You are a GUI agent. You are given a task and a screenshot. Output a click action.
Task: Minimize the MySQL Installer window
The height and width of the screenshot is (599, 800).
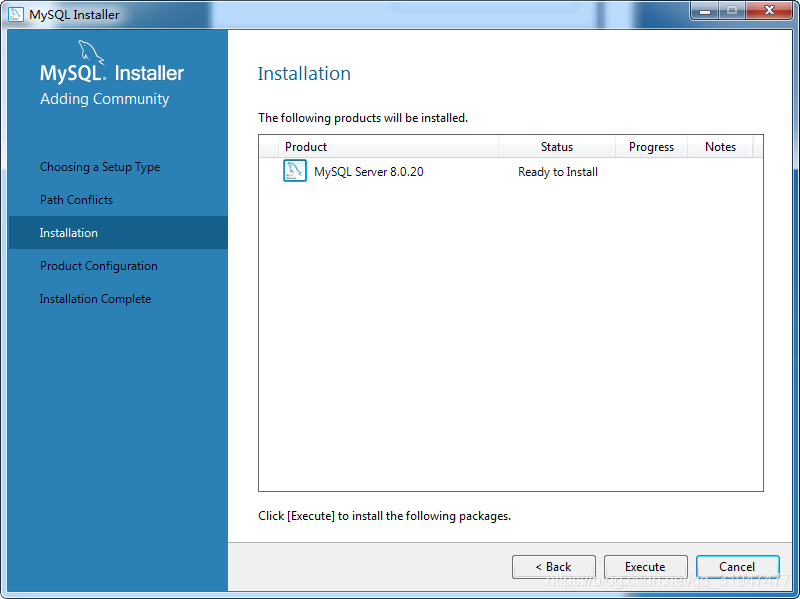click(x=705, y=10)
